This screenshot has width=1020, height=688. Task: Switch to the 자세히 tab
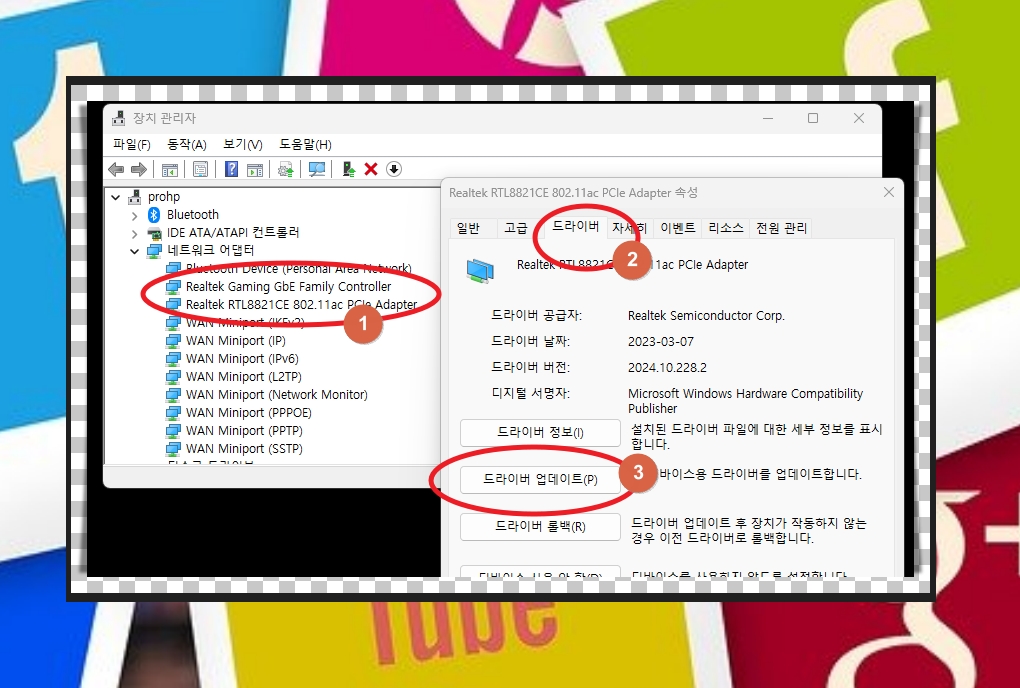coord(630,228)
